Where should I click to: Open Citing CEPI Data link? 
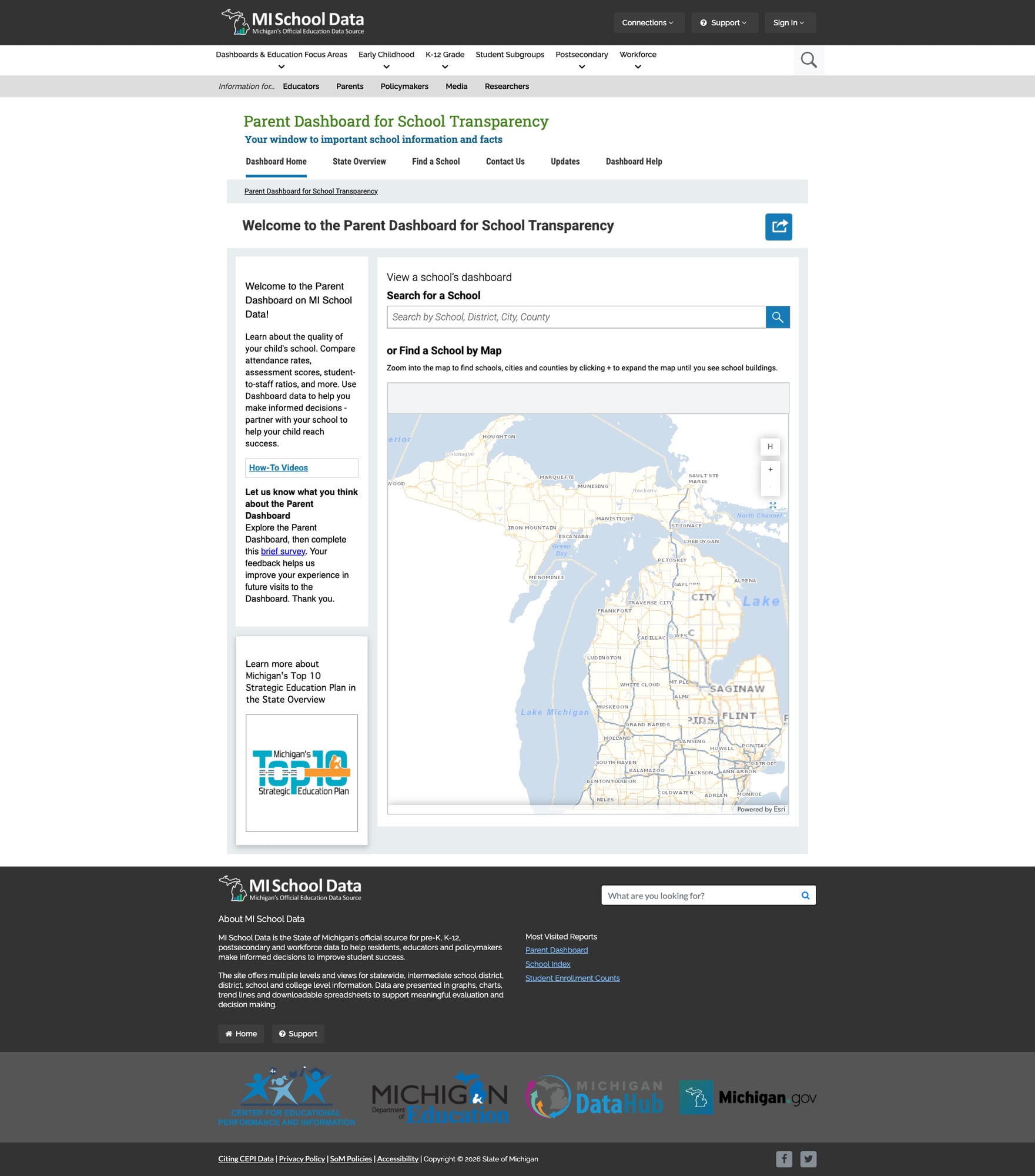click(246, 1159)
